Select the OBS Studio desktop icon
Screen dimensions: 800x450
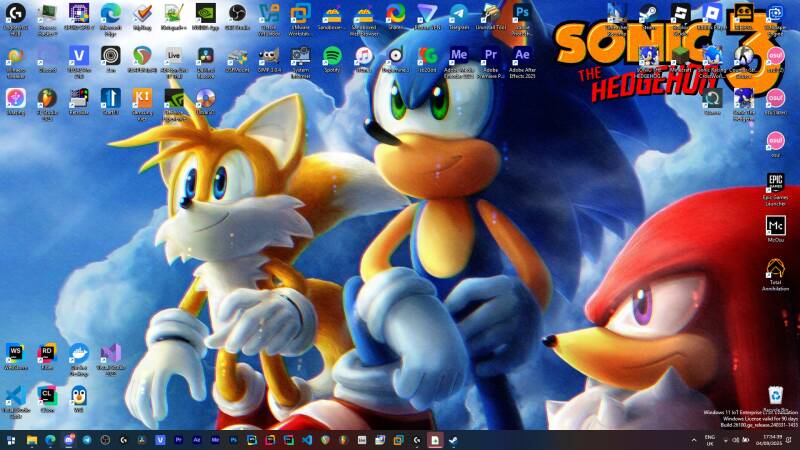click(237, 14)
